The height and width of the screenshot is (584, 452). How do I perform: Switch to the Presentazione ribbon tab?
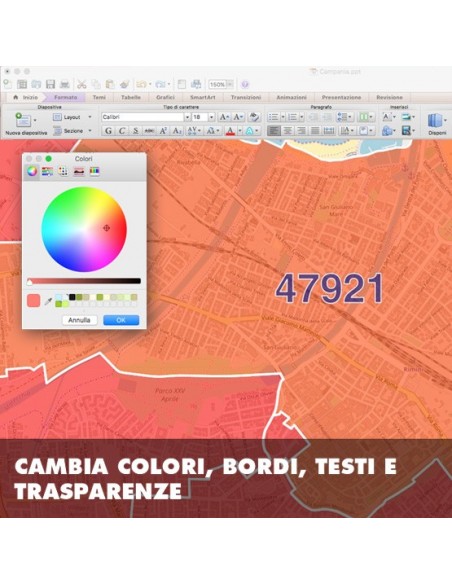pyautogui.click(x=341, y=97)
